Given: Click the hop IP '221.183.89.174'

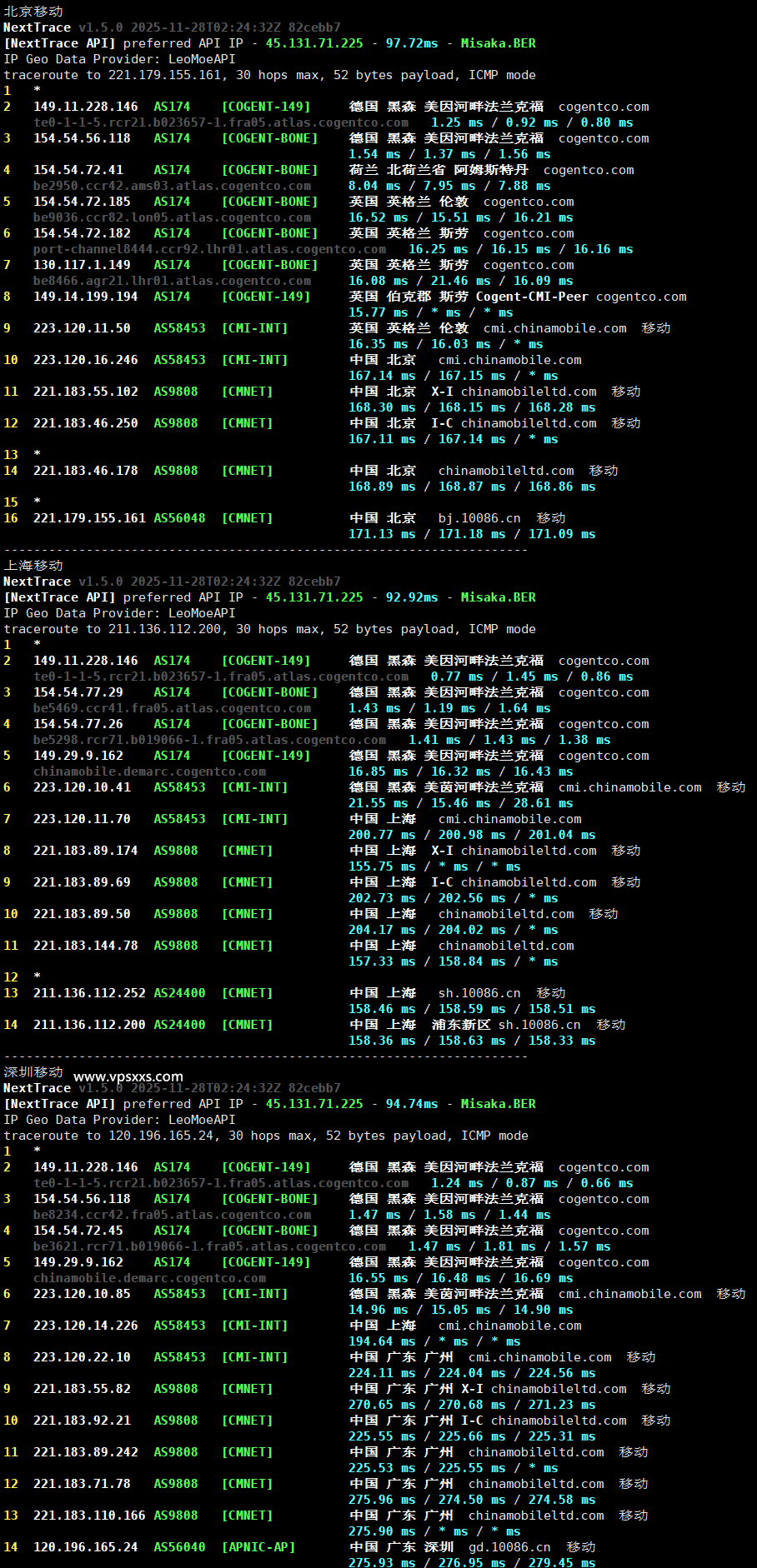Looking at the screenshot, I should (86, 851).
